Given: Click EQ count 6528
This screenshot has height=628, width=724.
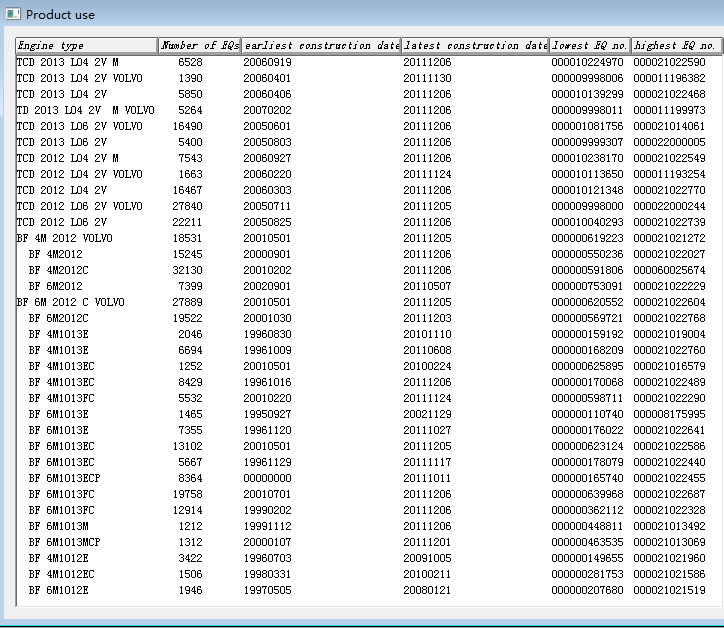Looking at the screenshot, I should click(190, 62).
